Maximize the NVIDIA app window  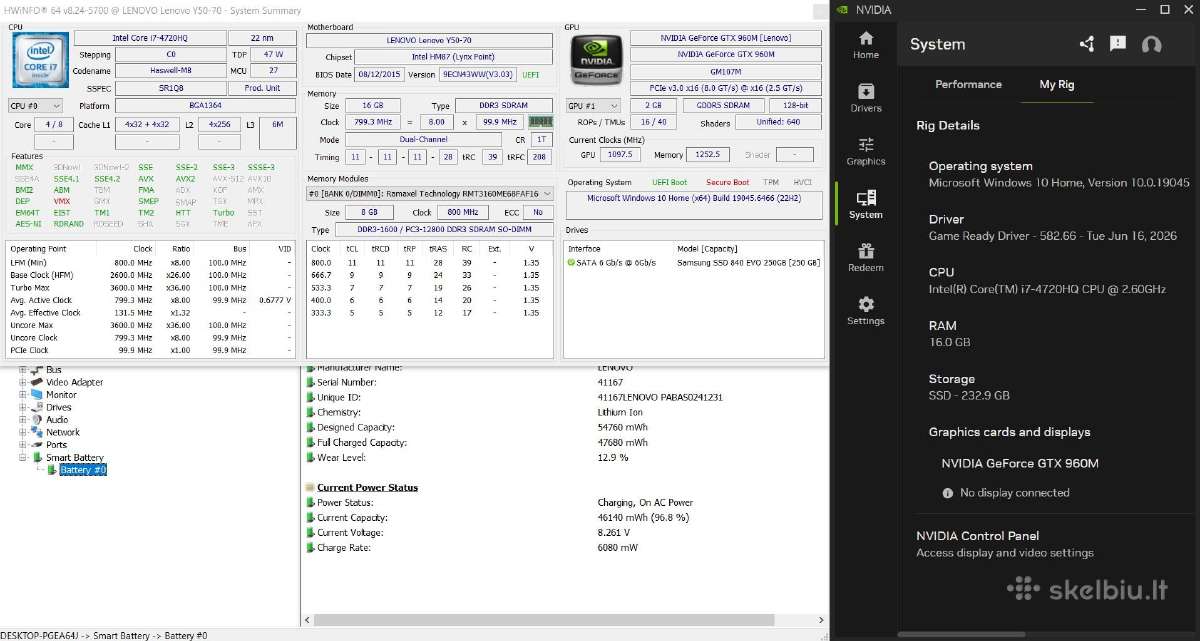pyautogui.click(x=1164, y=9)
